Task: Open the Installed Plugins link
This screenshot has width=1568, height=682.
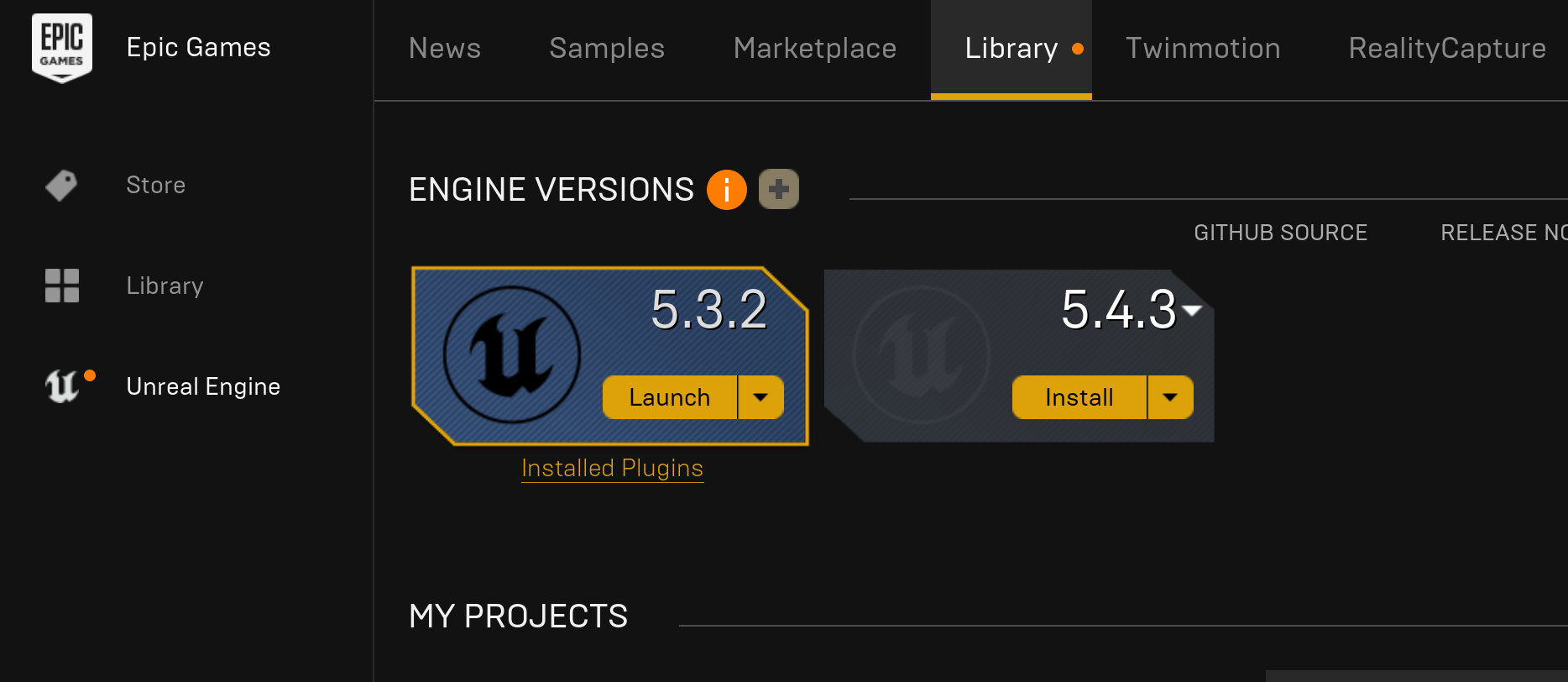Action: 613,469
